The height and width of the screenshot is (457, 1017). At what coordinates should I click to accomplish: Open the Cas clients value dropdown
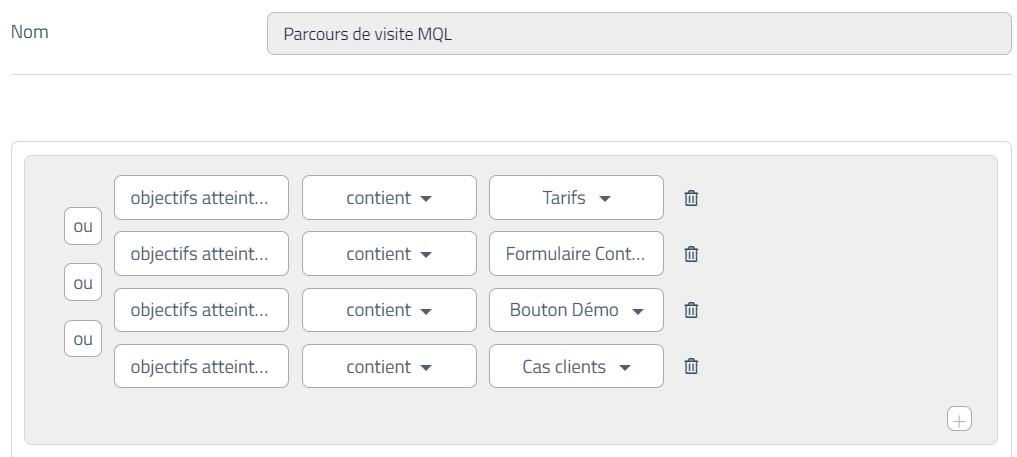click(x=576, y=367)
